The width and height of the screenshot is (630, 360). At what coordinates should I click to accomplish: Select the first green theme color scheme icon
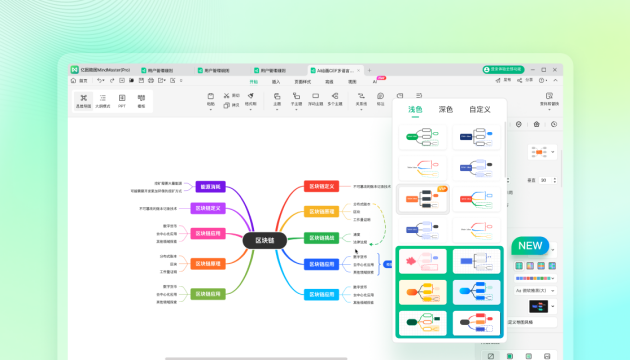(519, 266)
